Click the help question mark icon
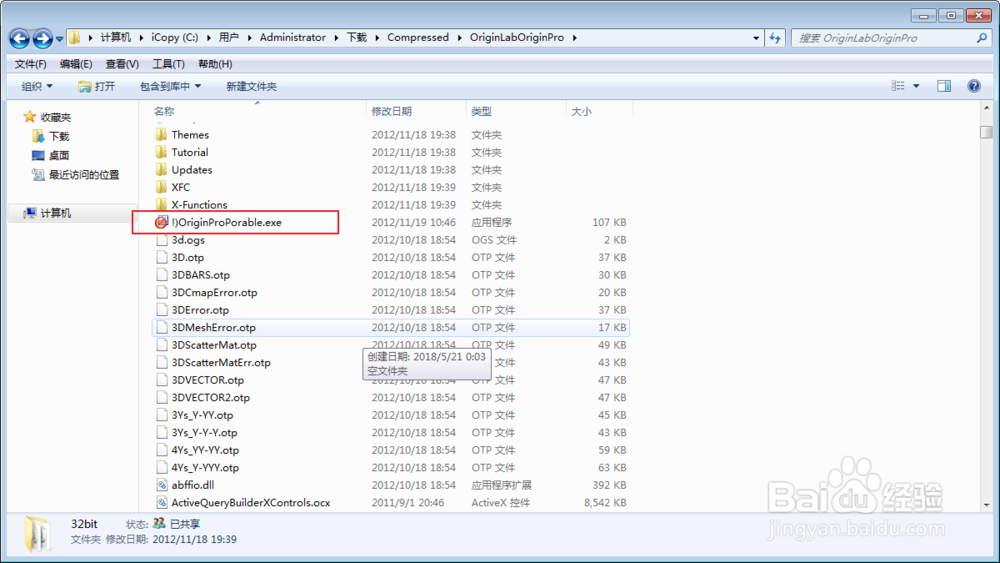Image resolution: width=1000 pixels, height=563 pixels. (974, 85)
